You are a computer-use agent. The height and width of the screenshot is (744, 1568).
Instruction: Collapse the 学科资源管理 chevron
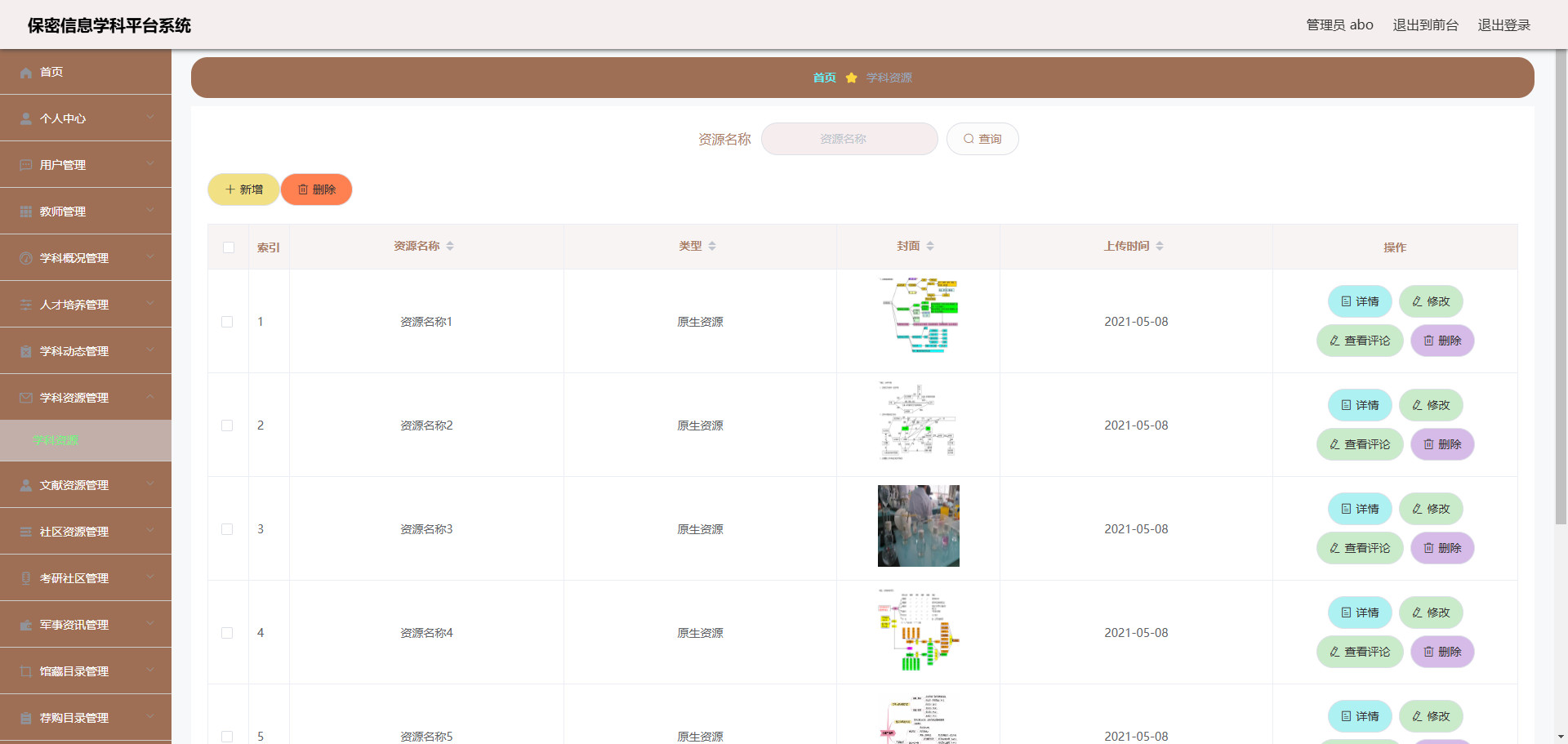click(x=150, y=397)
